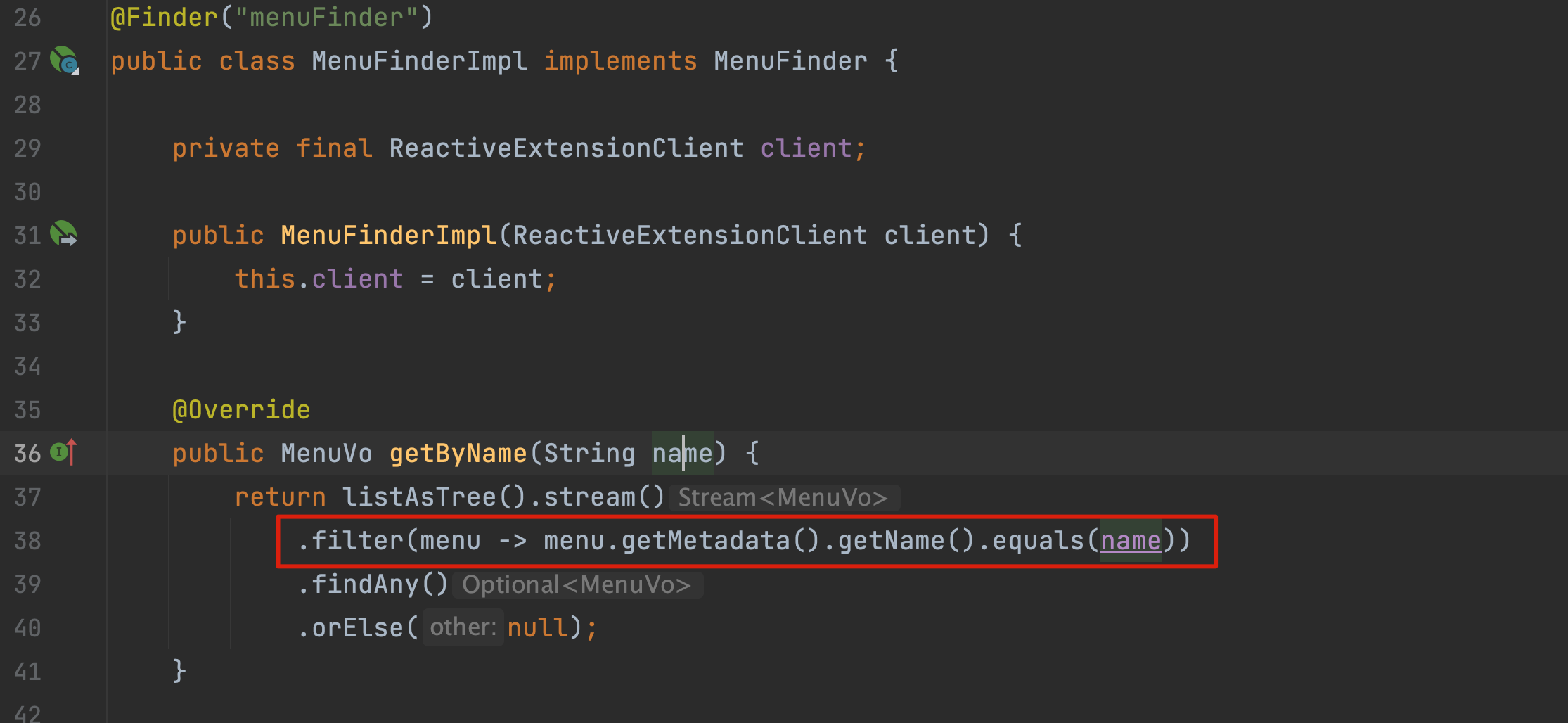Click the @Finder annotation on line 26

[165, 17]
